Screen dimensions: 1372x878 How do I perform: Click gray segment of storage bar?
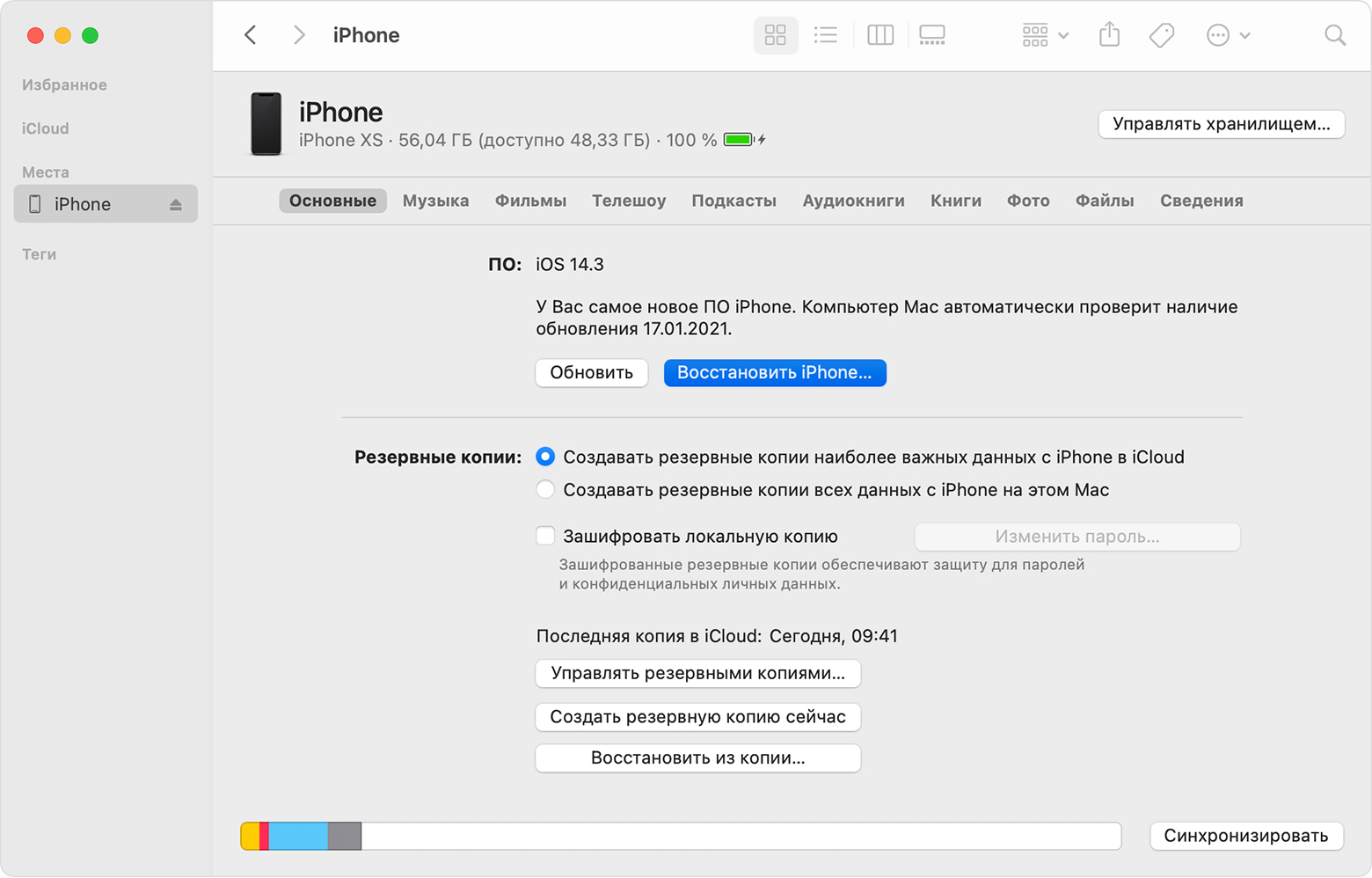click(x=345, y=836)
